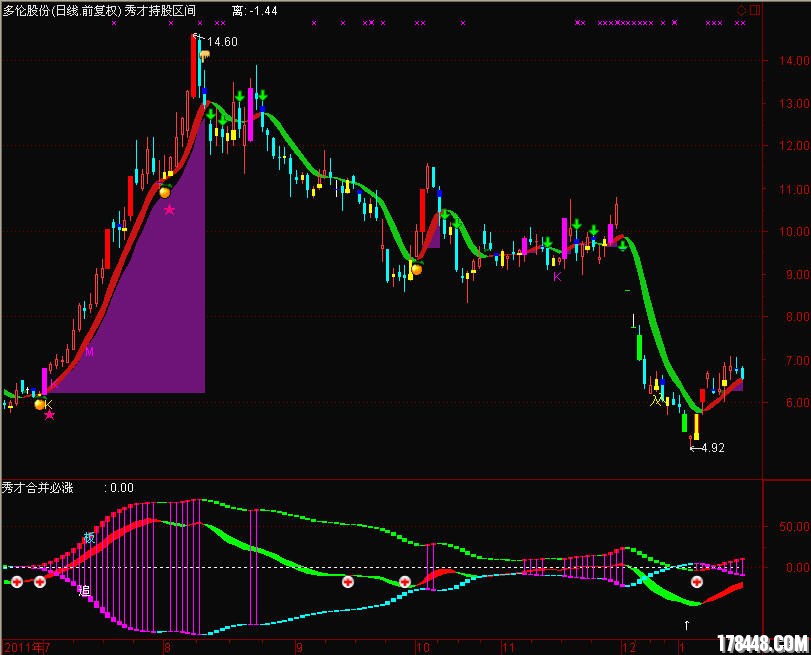Select the orange ball signal on the August rally
Screen dimensions: 811x655
tap(164, 192)
